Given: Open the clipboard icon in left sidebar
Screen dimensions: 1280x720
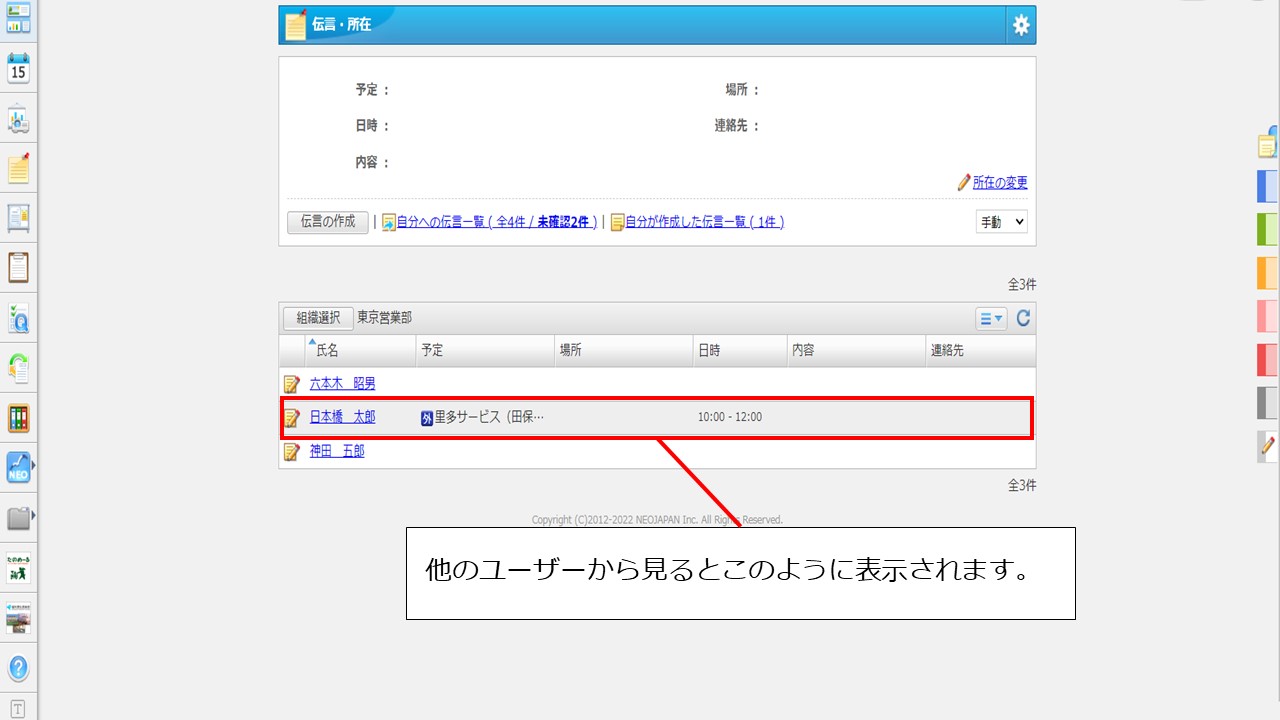Looking at the screenshot, I should (18, 268).
